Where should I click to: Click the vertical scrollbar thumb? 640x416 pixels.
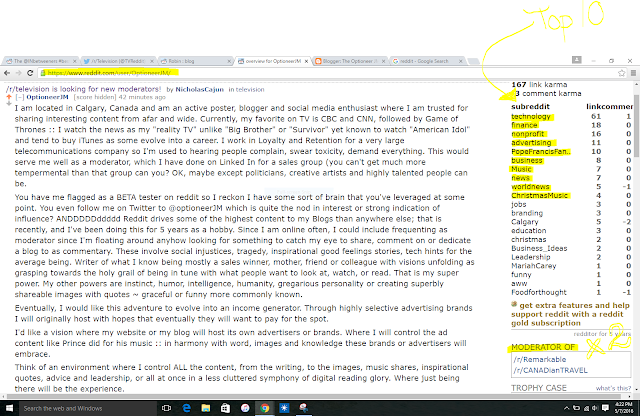(x=636, y=125)
